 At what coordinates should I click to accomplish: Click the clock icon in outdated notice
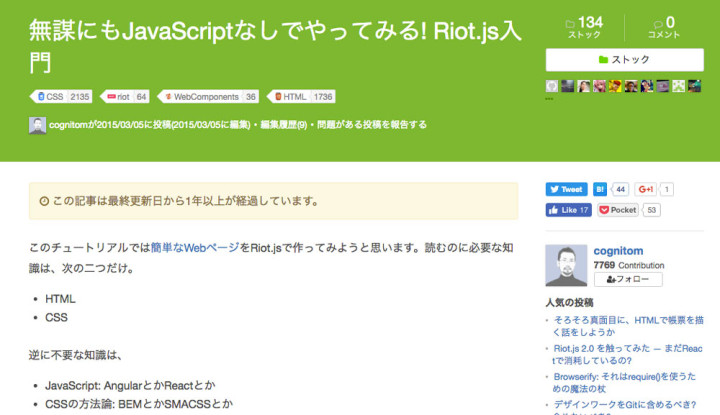[44, 201]
